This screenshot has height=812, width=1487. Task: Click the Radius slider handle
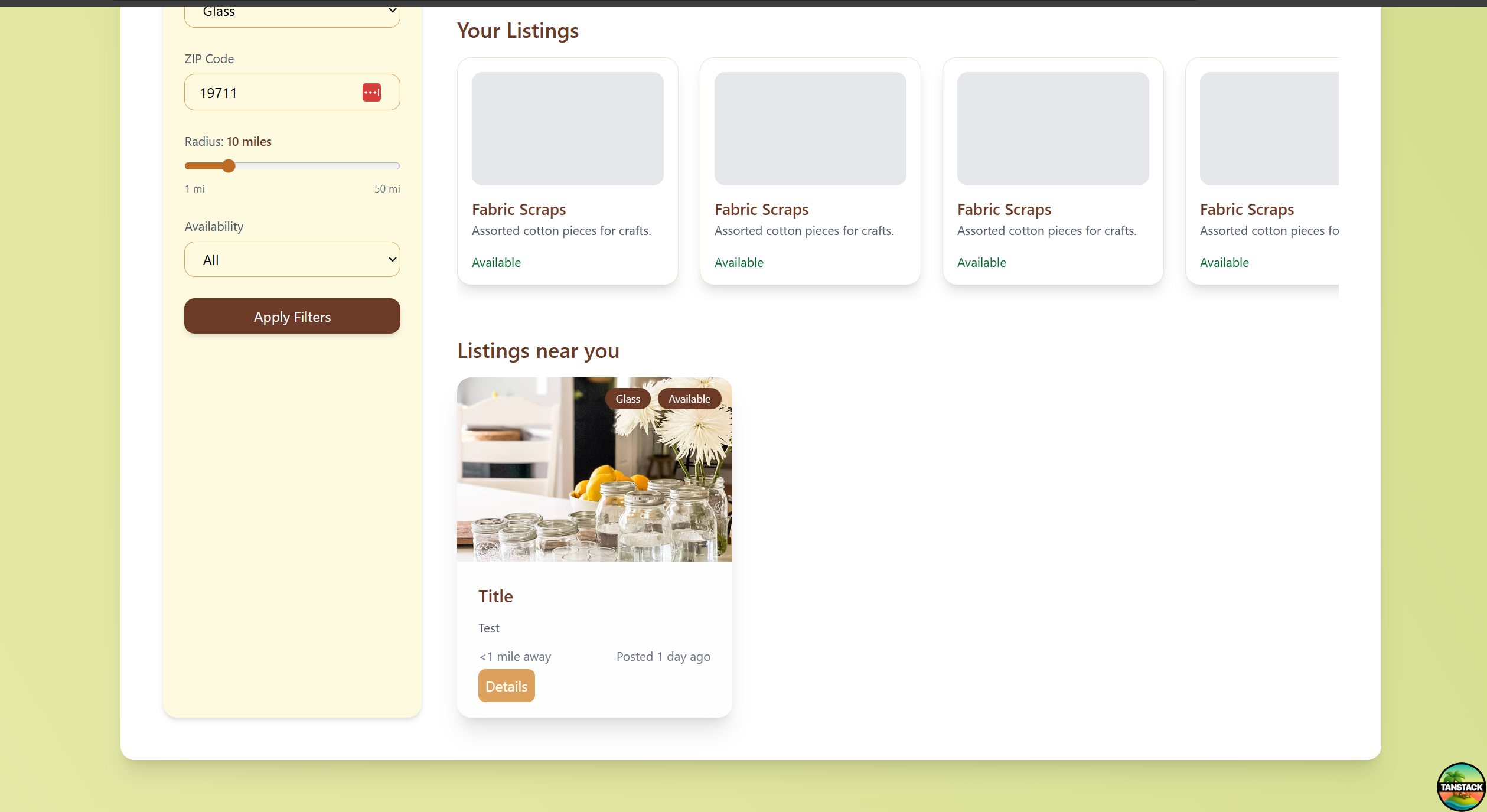[229, 166]
